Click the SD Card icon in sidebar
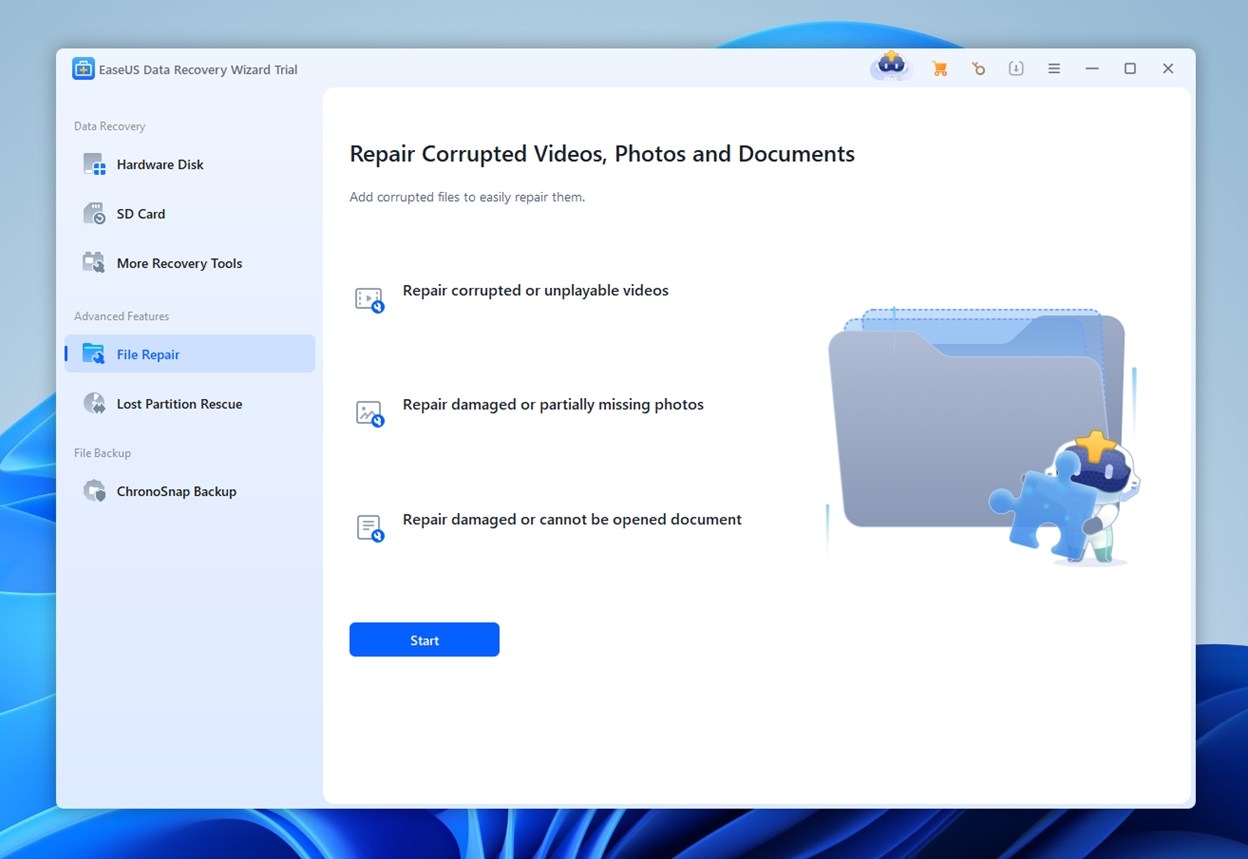 coord(94,214)
